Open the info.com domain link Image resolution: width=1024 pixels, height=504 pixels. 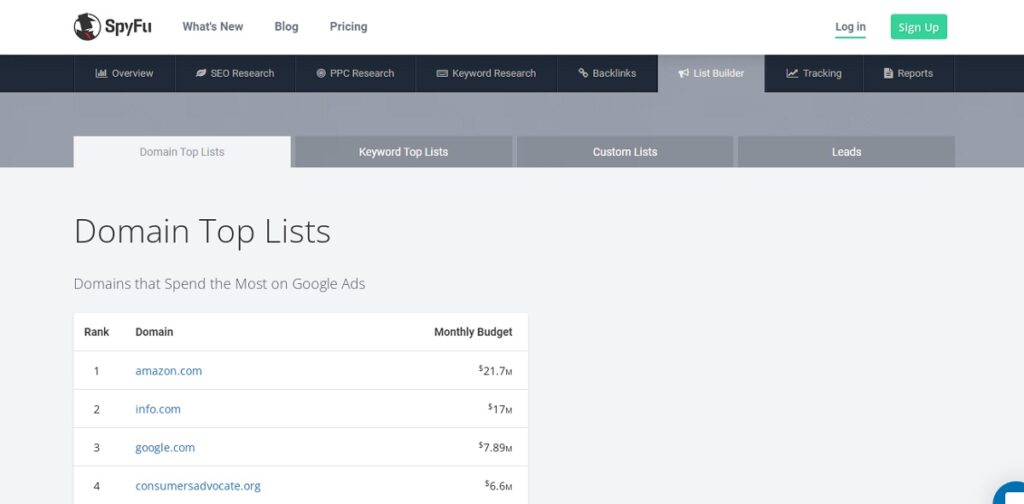(158, 409)
